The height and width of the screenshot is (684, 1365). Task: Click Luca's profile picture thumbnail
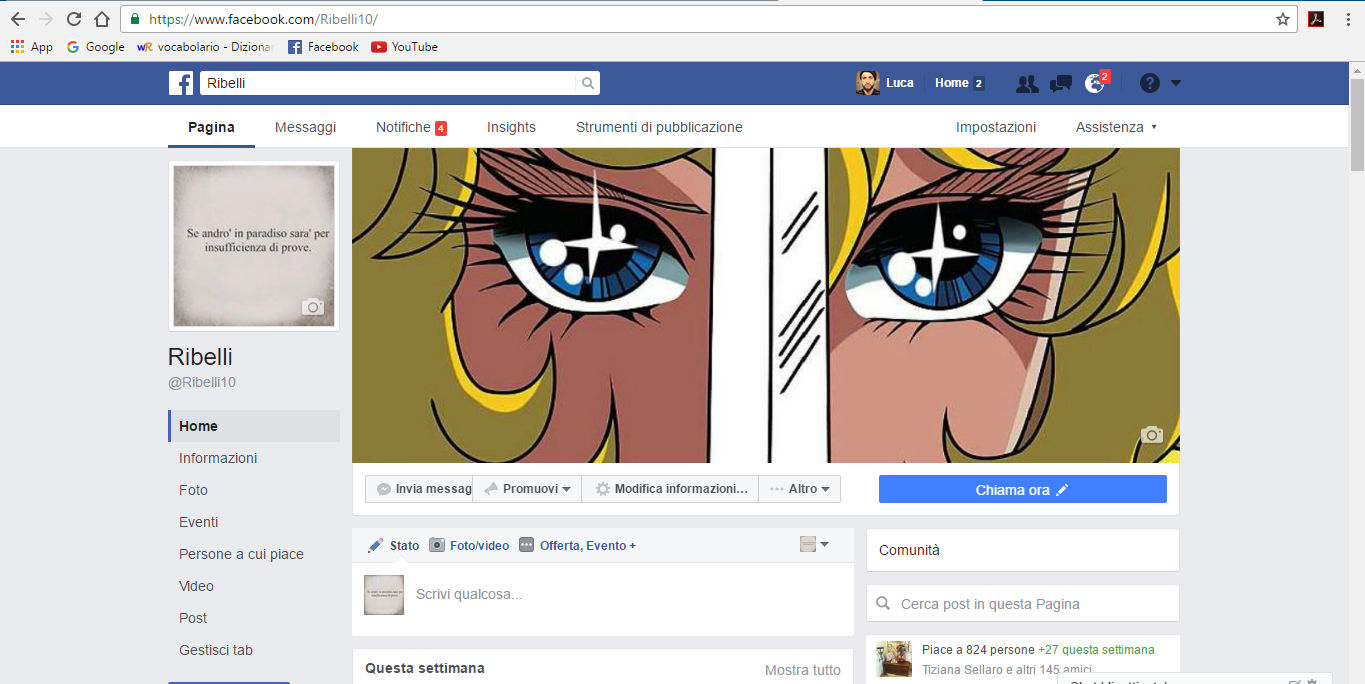point(867,83)
